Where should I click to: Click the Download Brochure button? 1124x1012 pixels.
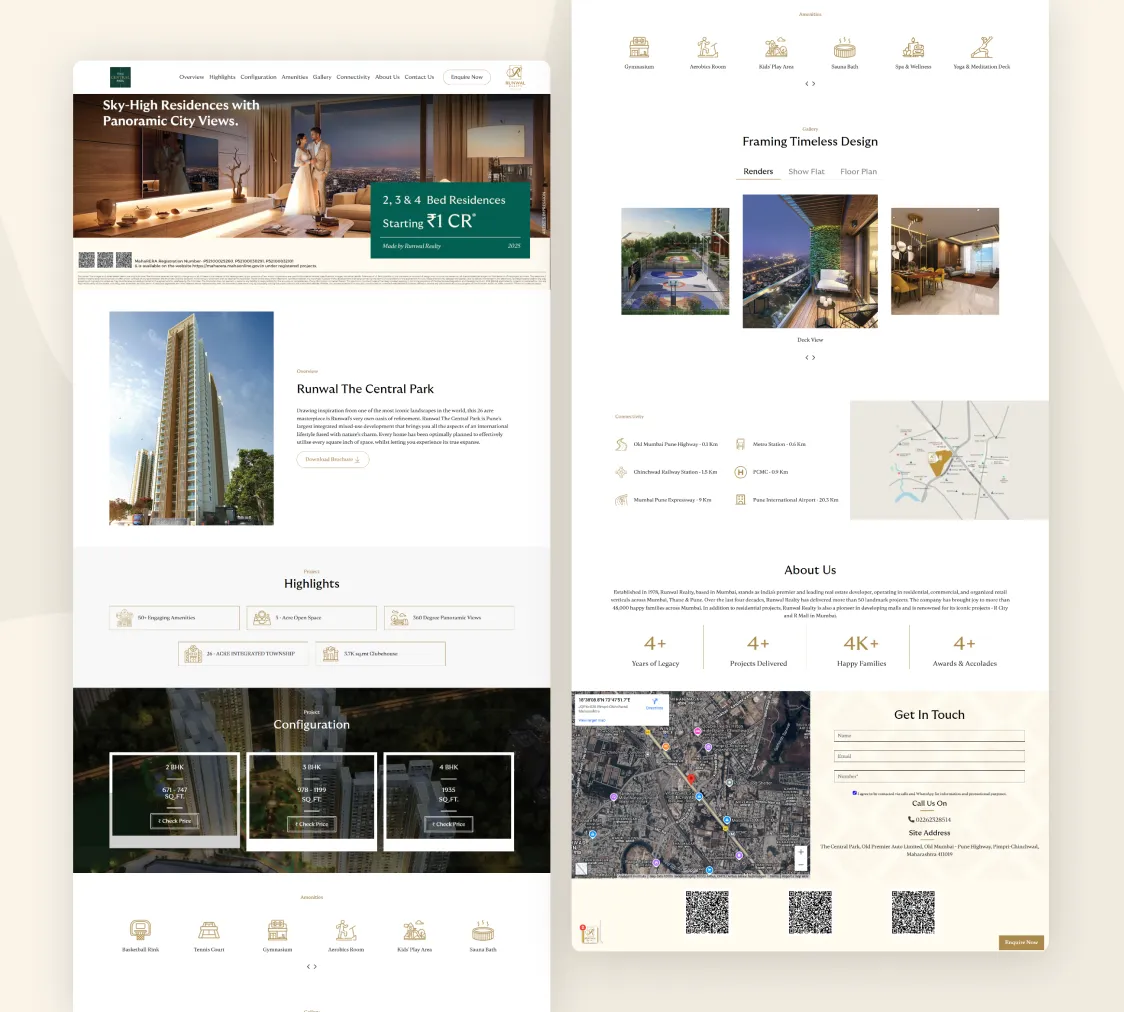pyautogui.click(x=332, y=460)
